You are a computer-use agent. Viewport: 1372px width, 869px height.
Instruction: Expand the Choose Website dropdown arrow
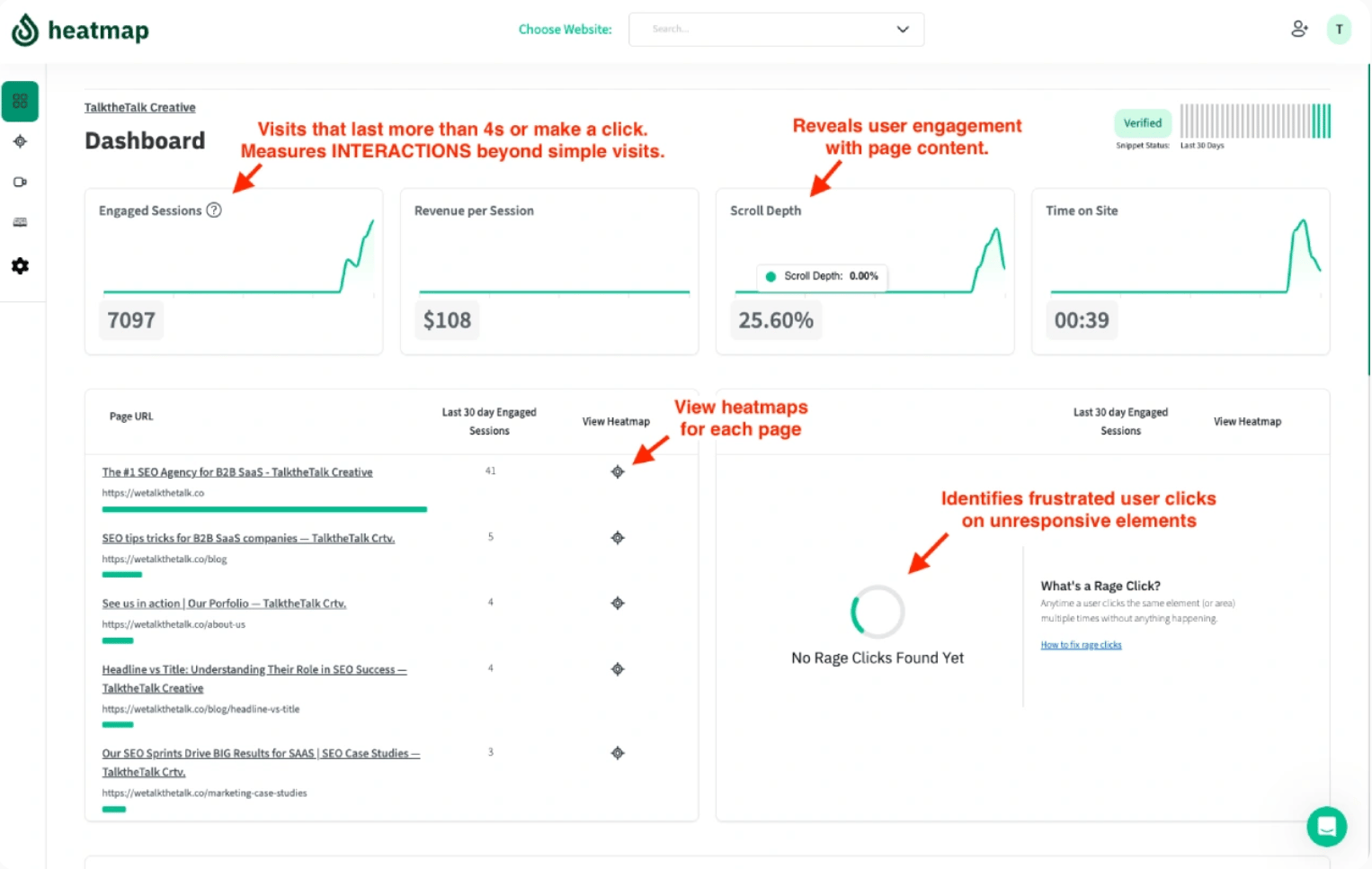click(903, 29)
